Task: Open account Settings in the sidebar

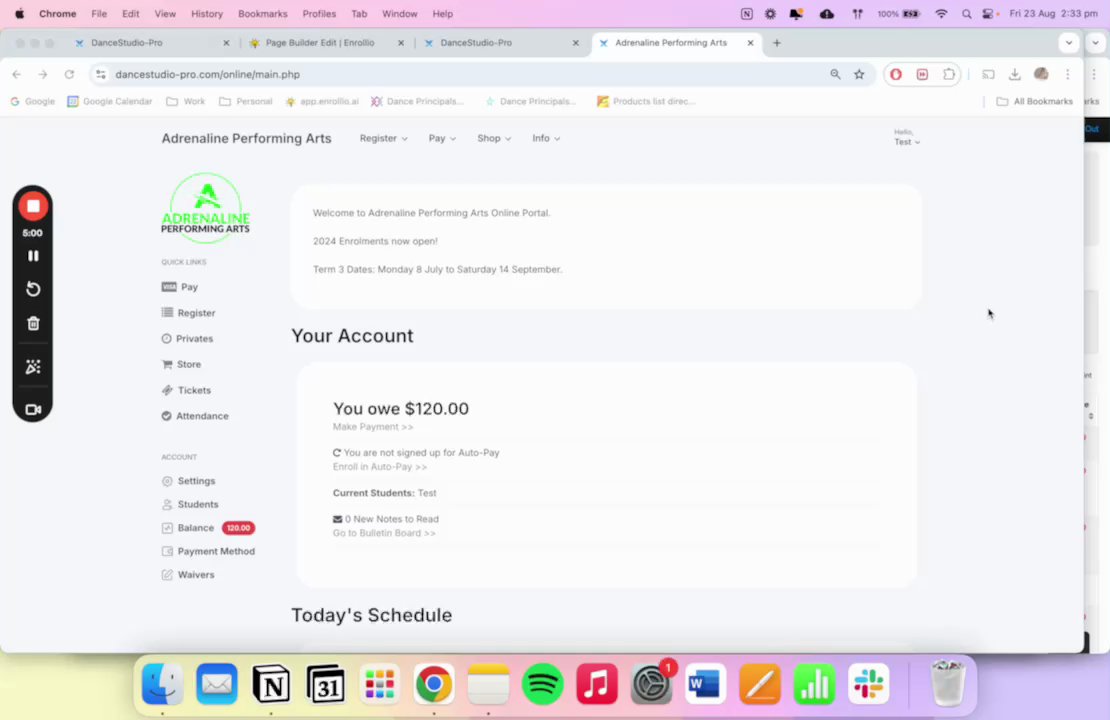Action: point(188,481)
